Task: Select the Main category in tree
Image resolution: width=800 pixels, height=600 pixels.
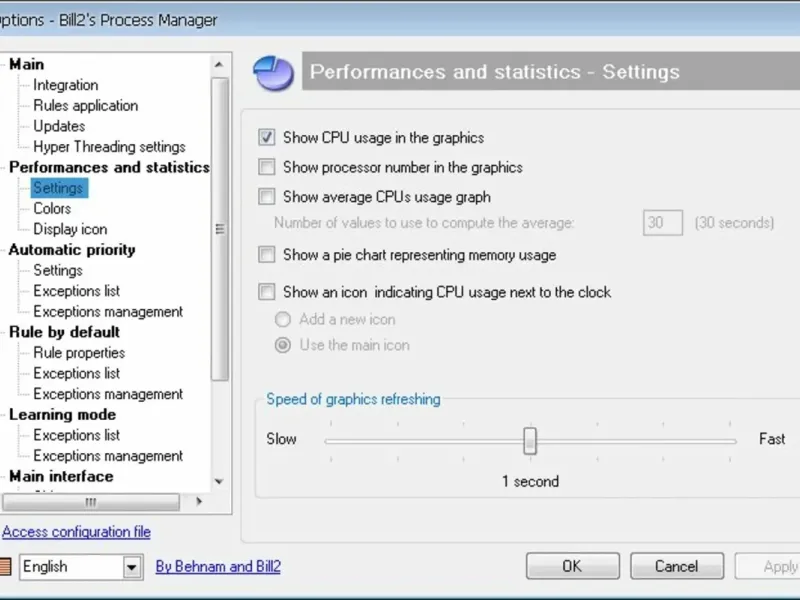Action: pos(27,64)
